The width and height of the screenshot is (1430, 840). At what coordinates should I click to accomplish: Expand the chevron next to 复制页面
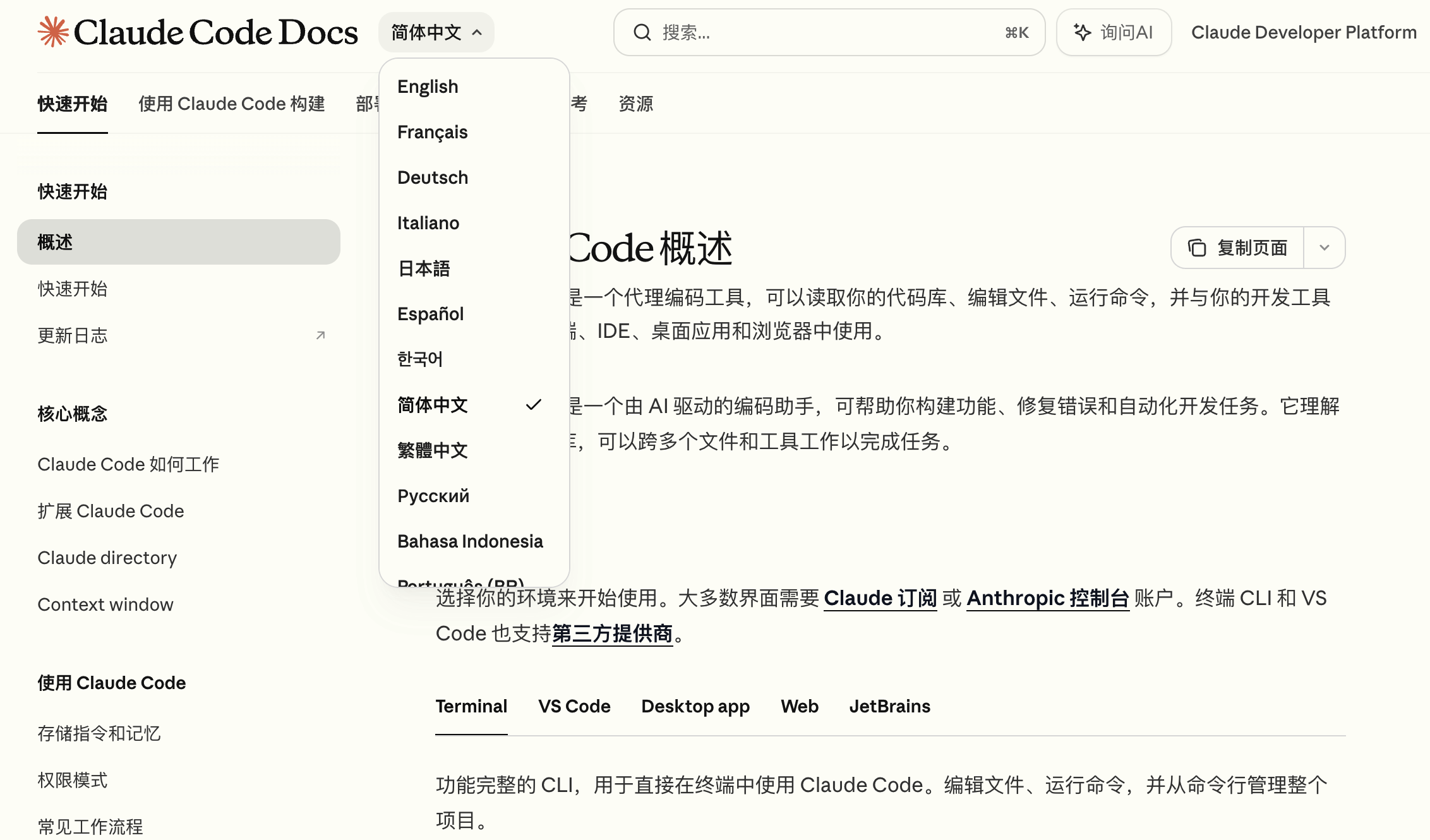tap(1325, 248)
